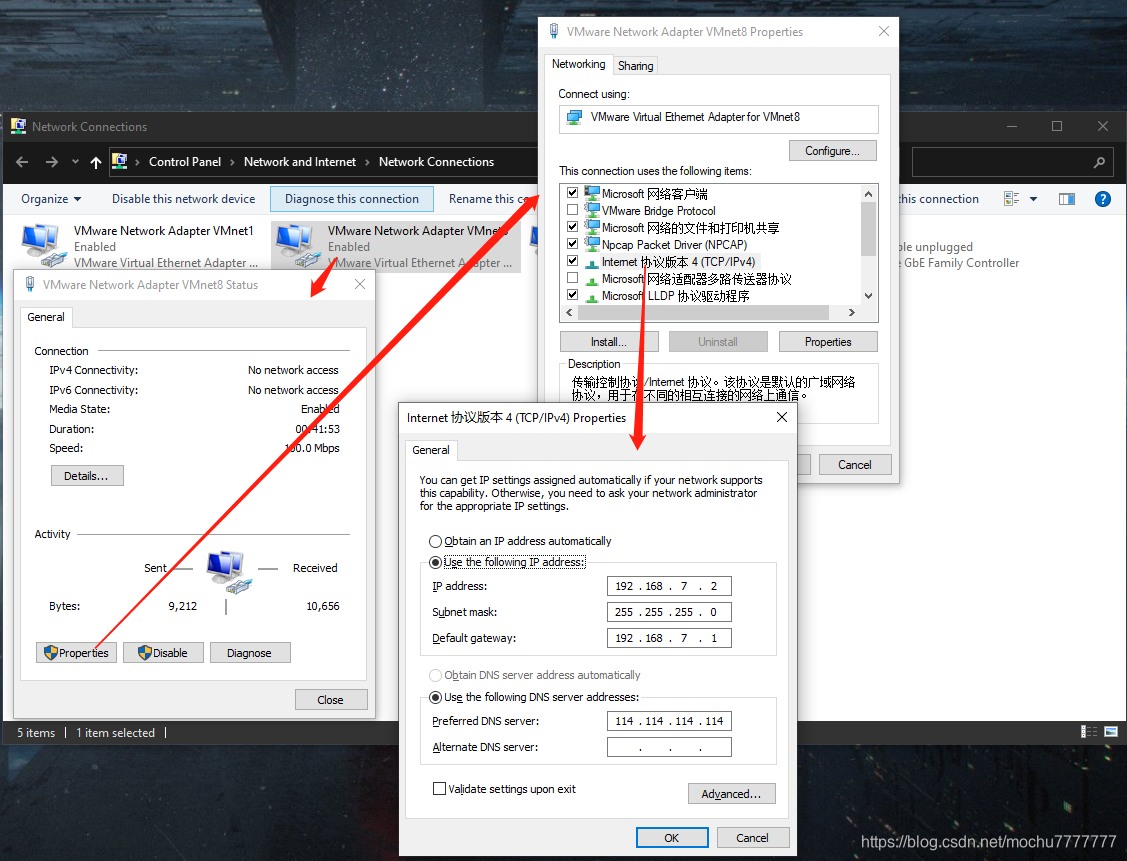Toggle Microsoft LLDP 协议驱动程序 checkbox
Image resolution: width=1127 pixels, height=861 pixels.
pos(572,295)
